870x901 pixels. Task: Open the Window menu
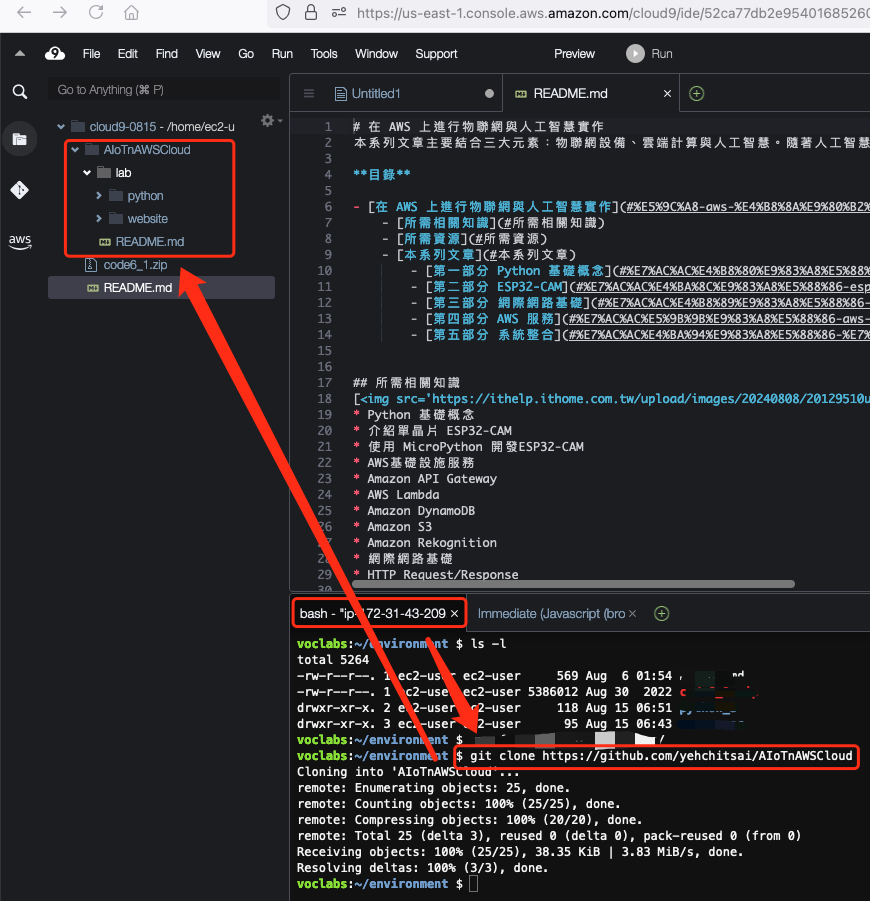coord(376,53)
